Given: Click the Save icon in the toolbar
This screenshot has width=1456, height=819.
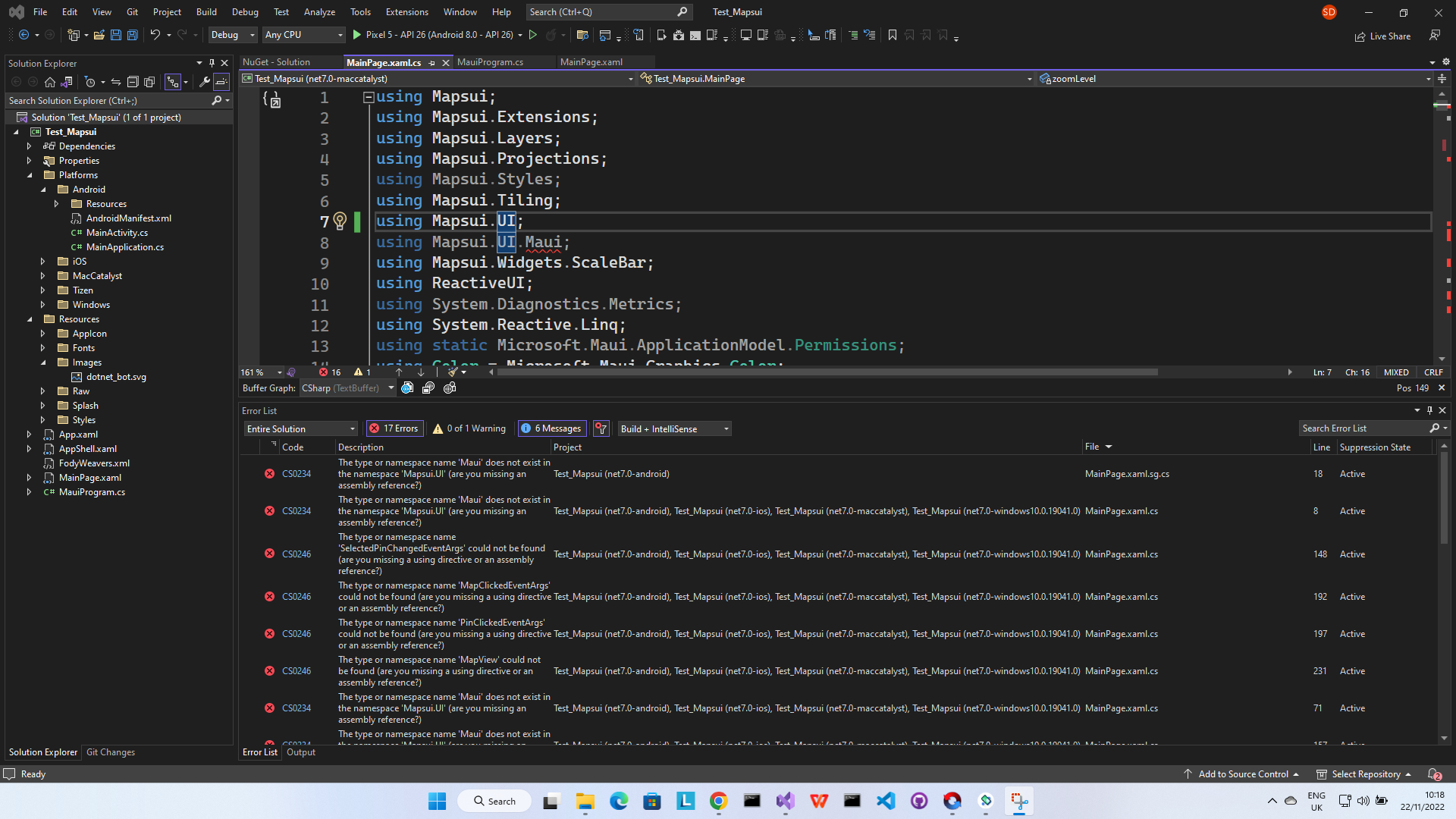Looking at the screenshot, I should (x=115, y=35).
